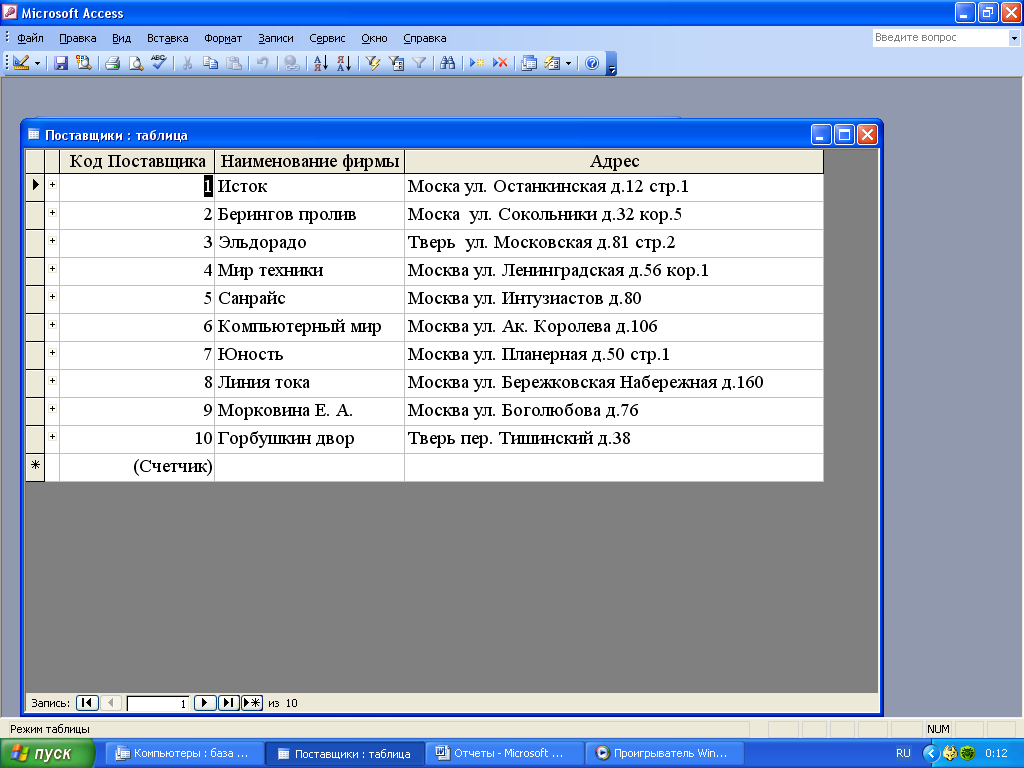1024x768 pixels.
Task: Open the help question dropdown arrow
Action: click(1014, 39)
